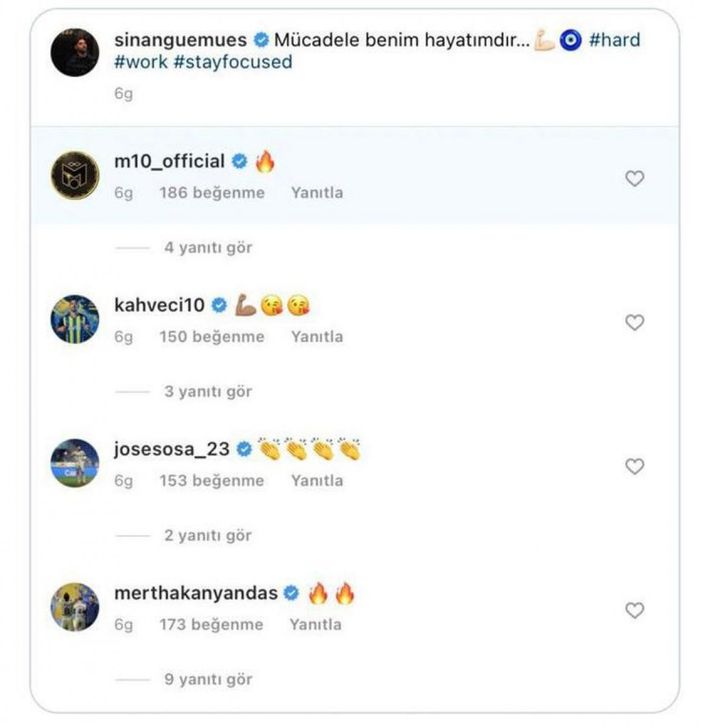This screenshot has height=728, width=703.
Task: Click Yanıtla under kahveci10's comment
Action: click(x=316, y=337)
